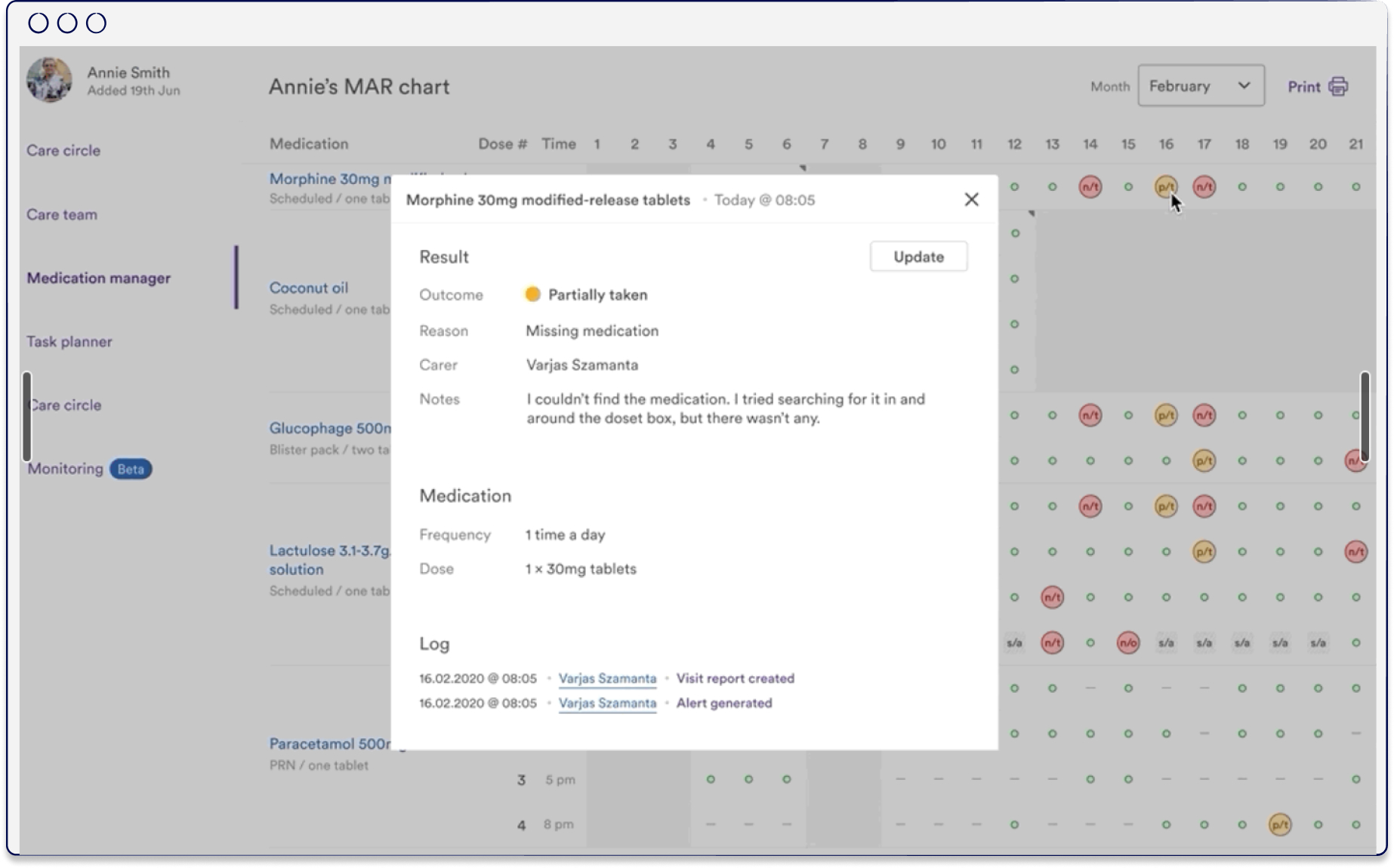Click Morphine row green marker on day 18
Image resolution: width=1394 pixels, height=868 pixels.
tap(1241, 186)
